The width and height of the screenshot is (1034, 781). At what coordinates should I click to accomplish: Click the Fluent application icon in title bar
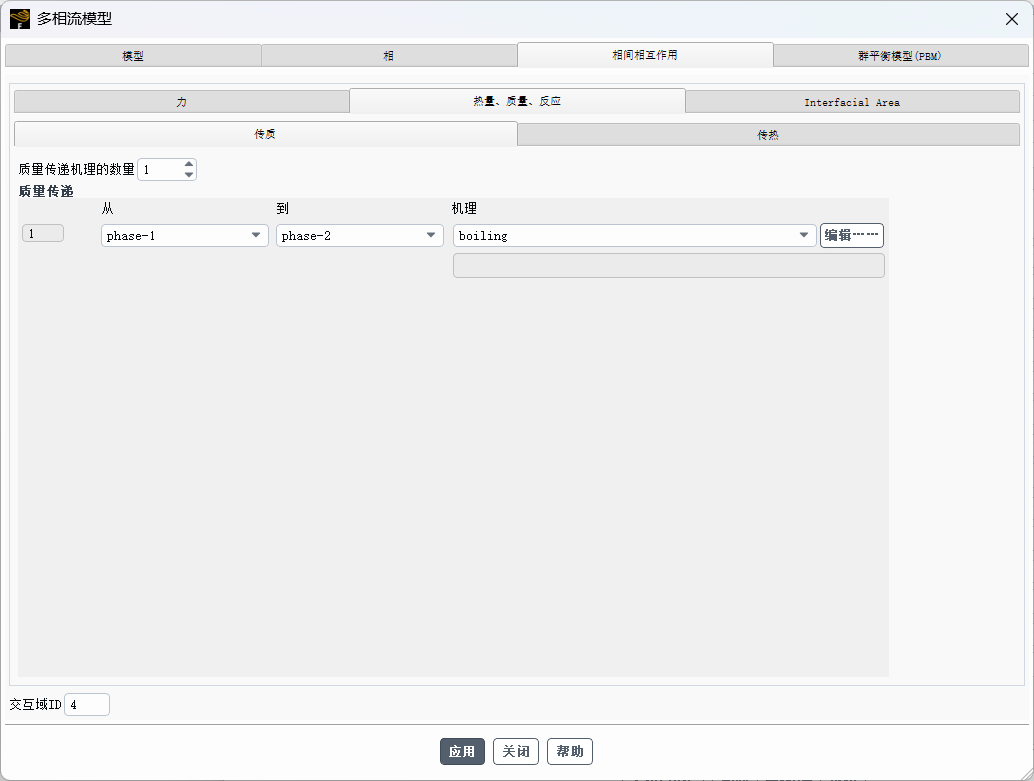point(19,18)
